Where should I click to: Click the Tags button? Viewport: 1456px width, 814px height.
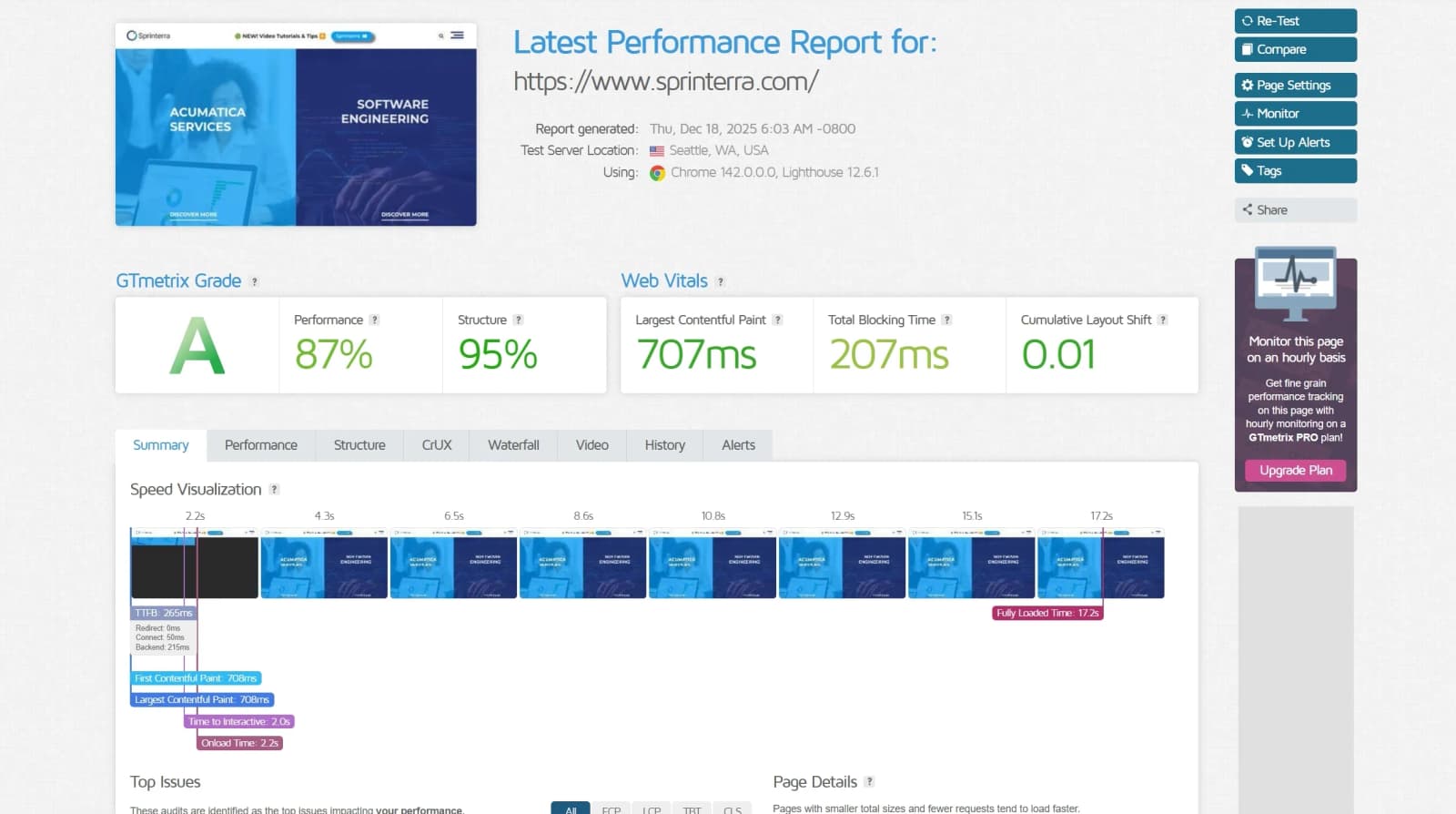pos(1295,170)
